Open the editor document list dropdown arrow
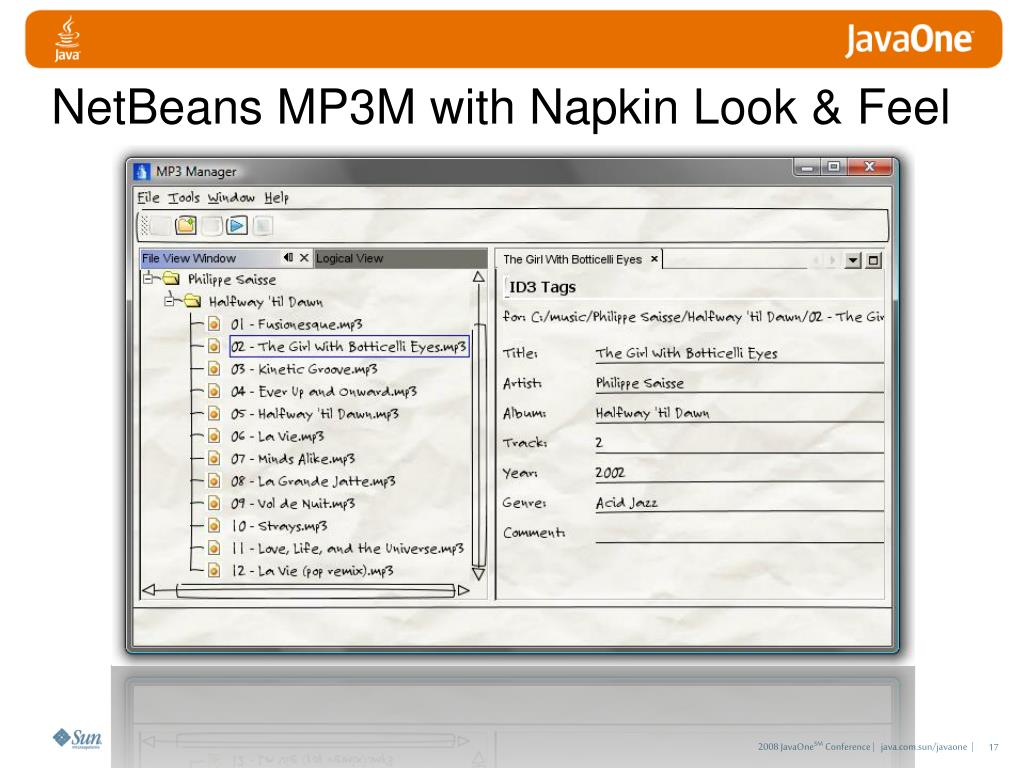This screenshot has width=1024, height=768. pyautogui.click(x=853, y=261)
